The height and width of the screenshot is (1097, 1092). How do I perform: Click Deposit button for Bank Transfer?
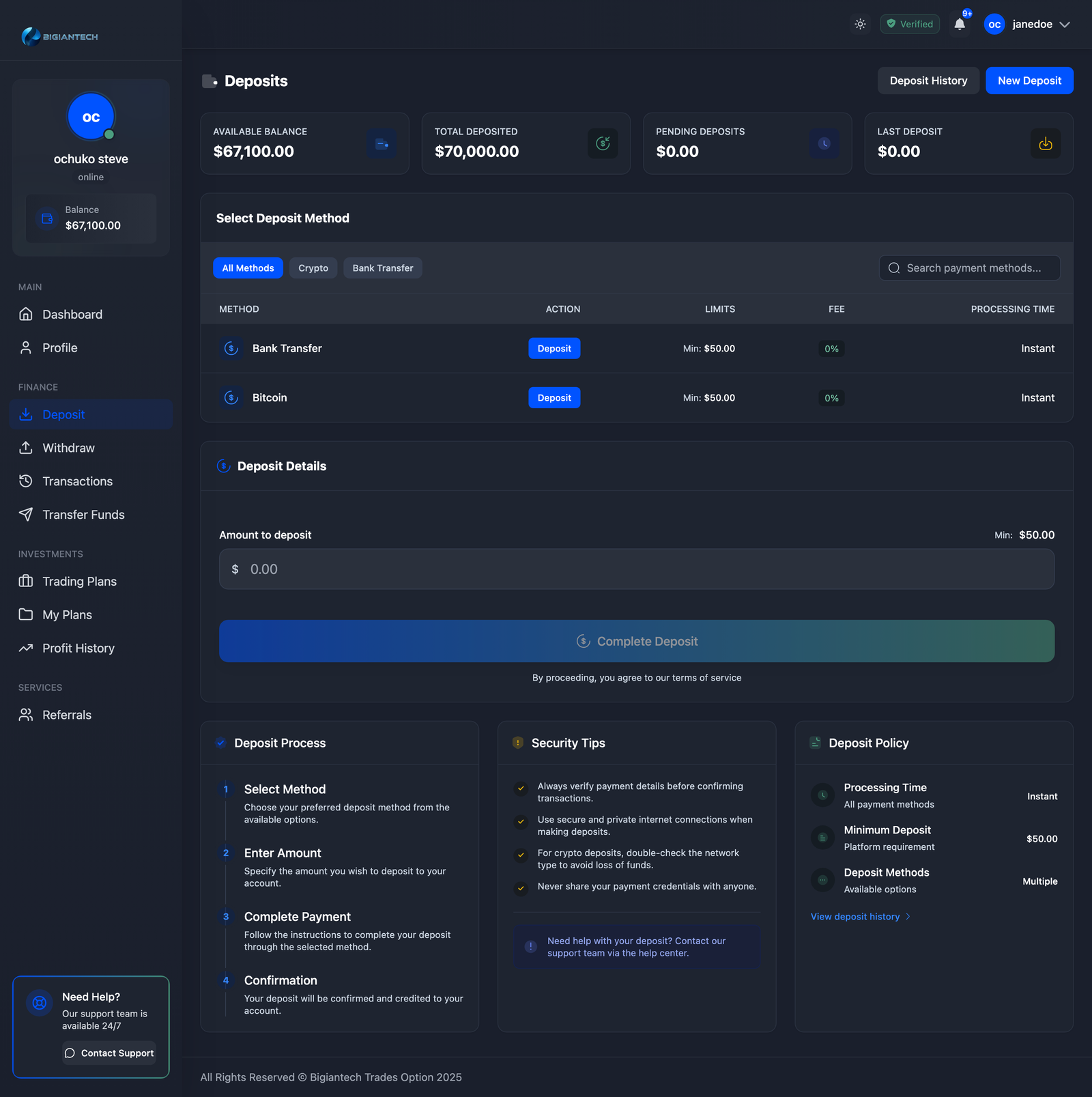tap(554, 348)
